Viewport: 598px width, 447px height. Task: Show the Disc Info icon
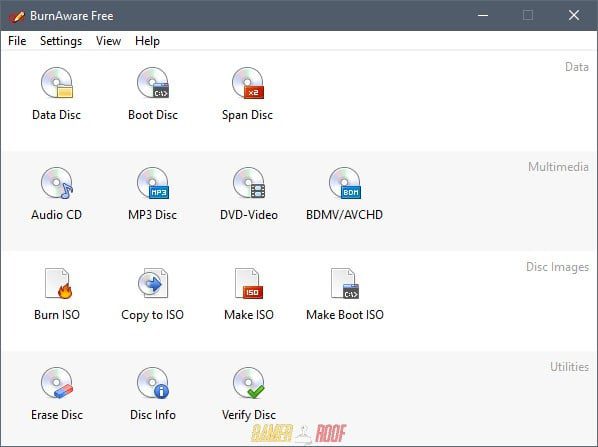pyautogui.click(x=153, y=383)
